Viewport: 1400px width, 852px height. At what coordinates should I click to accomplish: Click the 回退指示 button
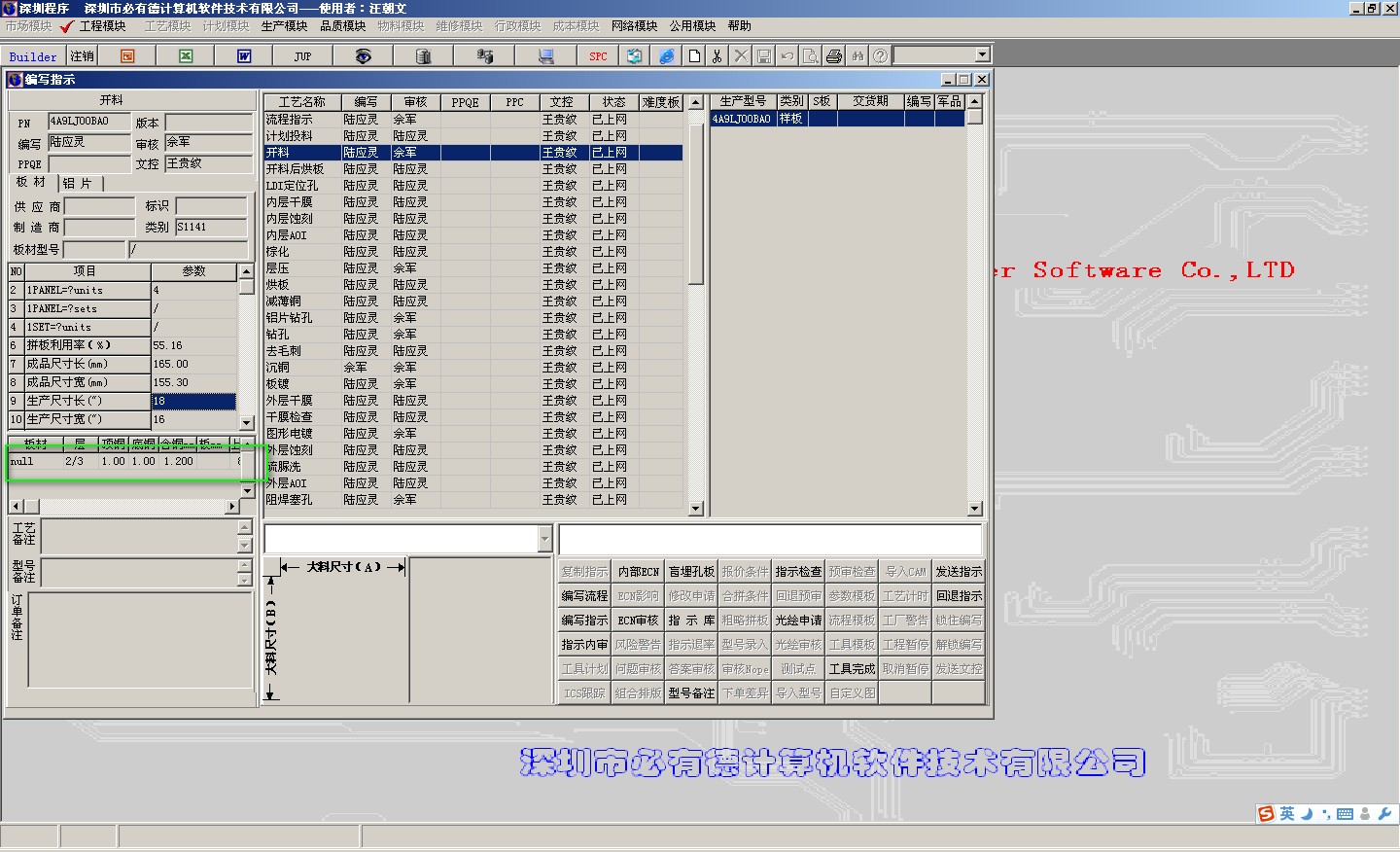point(959,596)
